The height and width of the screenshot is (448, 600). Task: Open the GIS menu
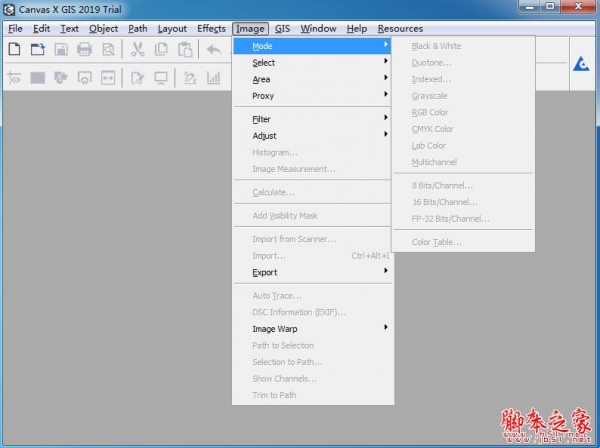coord(282,29)
